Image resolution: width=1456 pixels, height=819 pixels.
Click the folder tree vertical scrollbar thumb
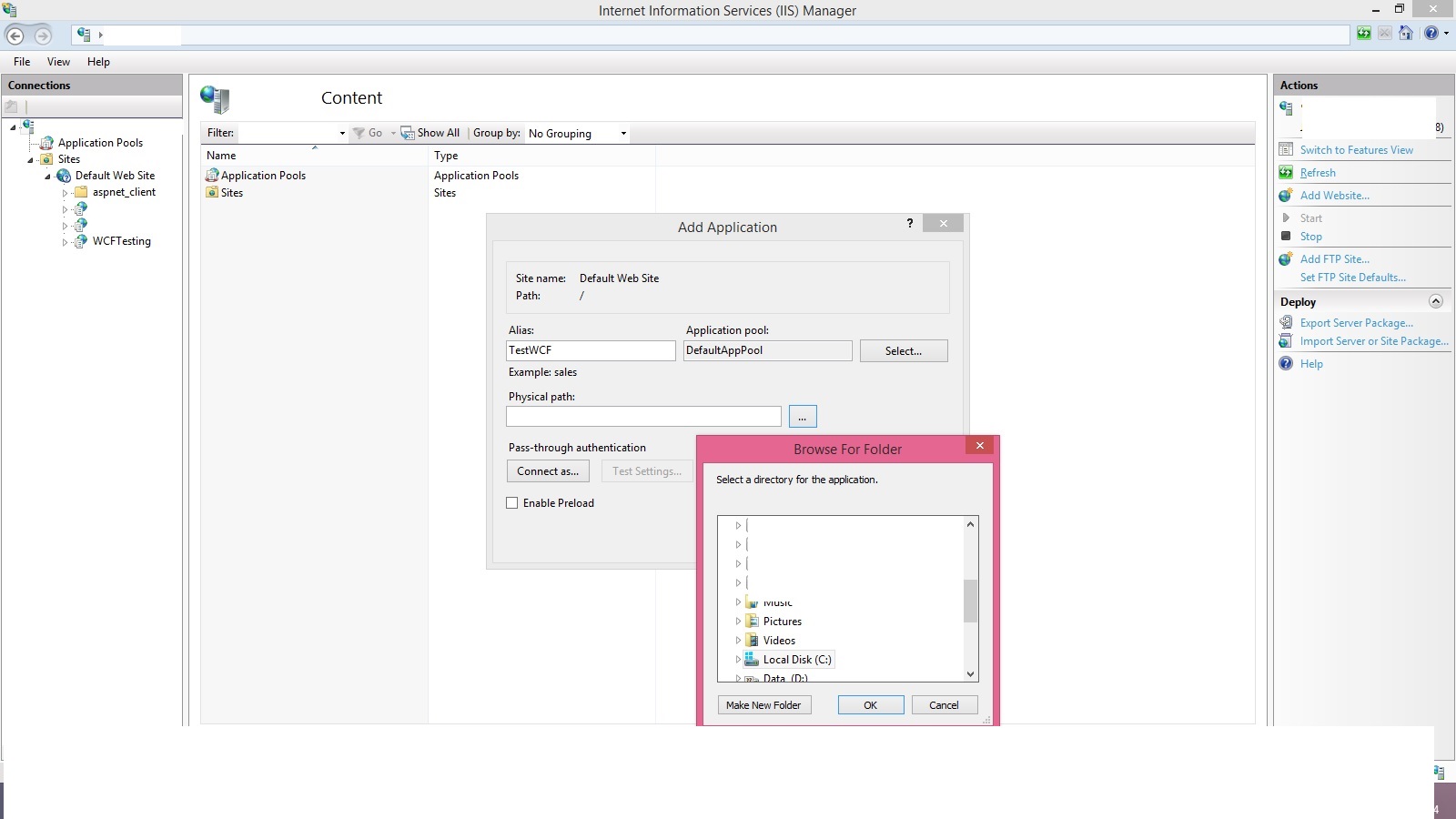click(x=970, y=601)
